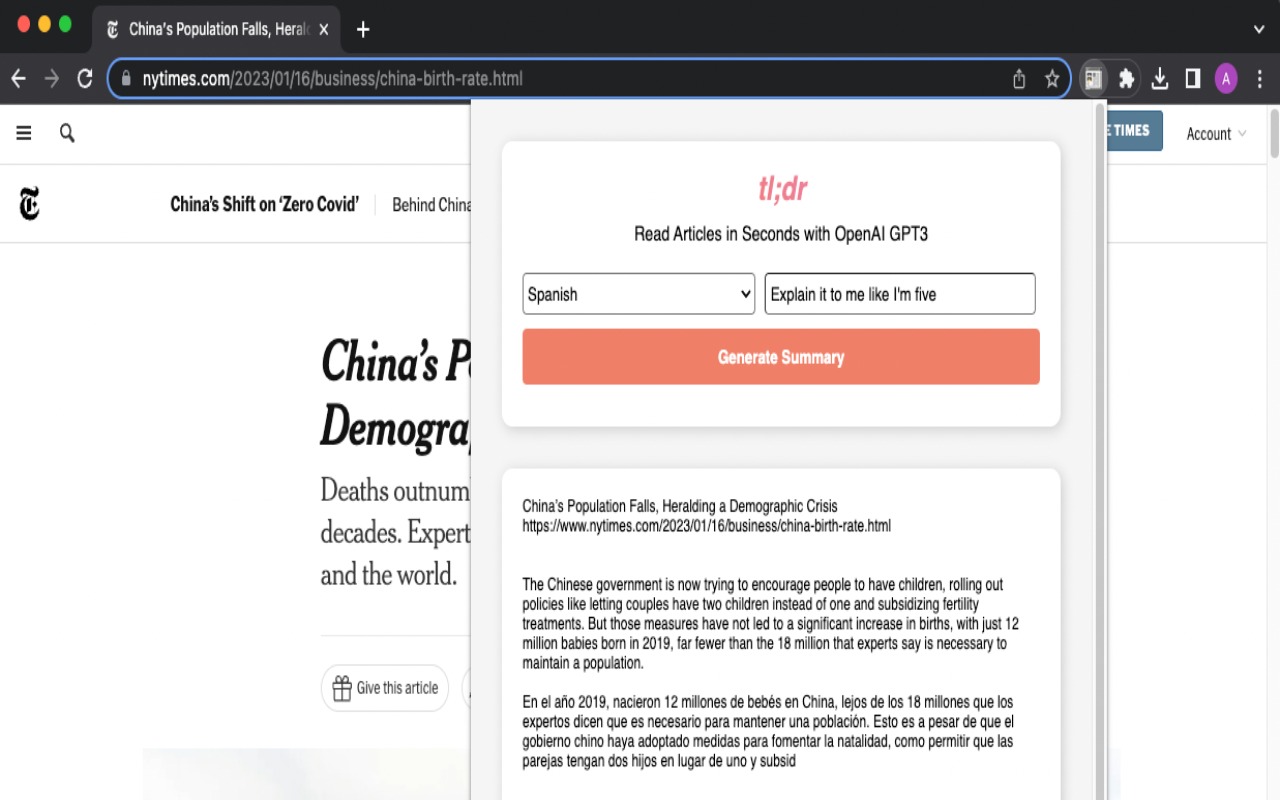Go forward with the browser forward arrow
This screenshot has width=1280, height=800.
(x=52, y=79)
